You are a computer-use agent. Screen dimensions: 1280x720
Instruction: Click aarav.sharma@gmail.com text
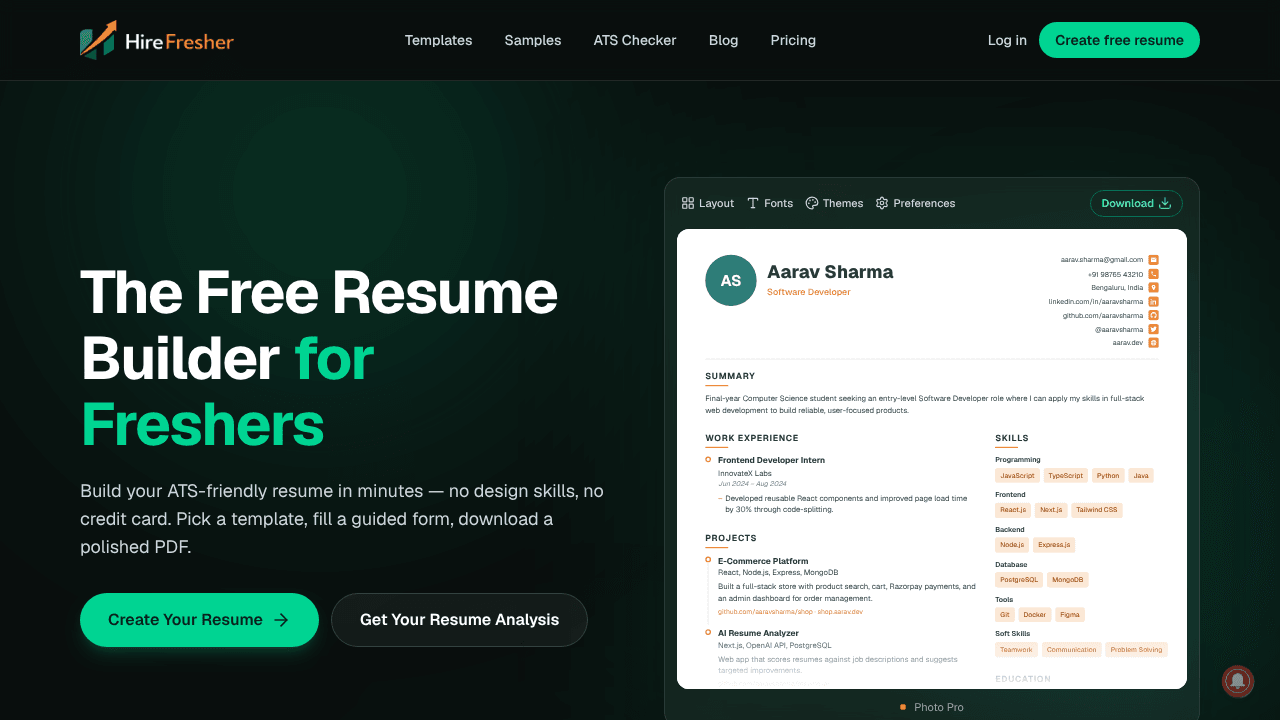point(1102,260)
